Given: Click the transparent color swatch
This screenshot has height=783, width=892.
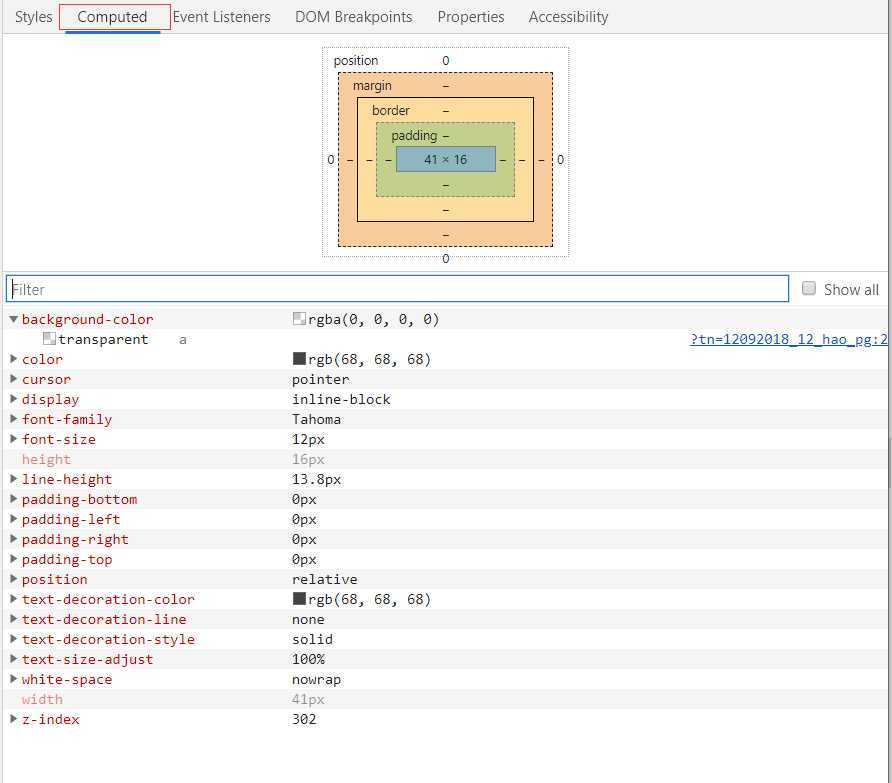Looking at the screenshot, I should (x=49, y=339).
